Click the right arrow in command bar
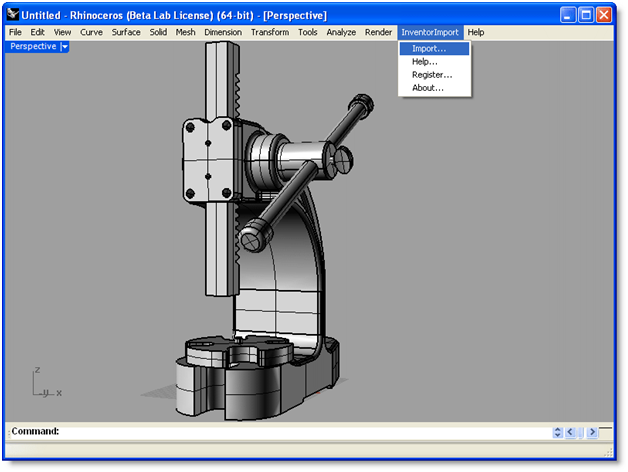Viewport: 628px width, 472px height. (592, 432)
